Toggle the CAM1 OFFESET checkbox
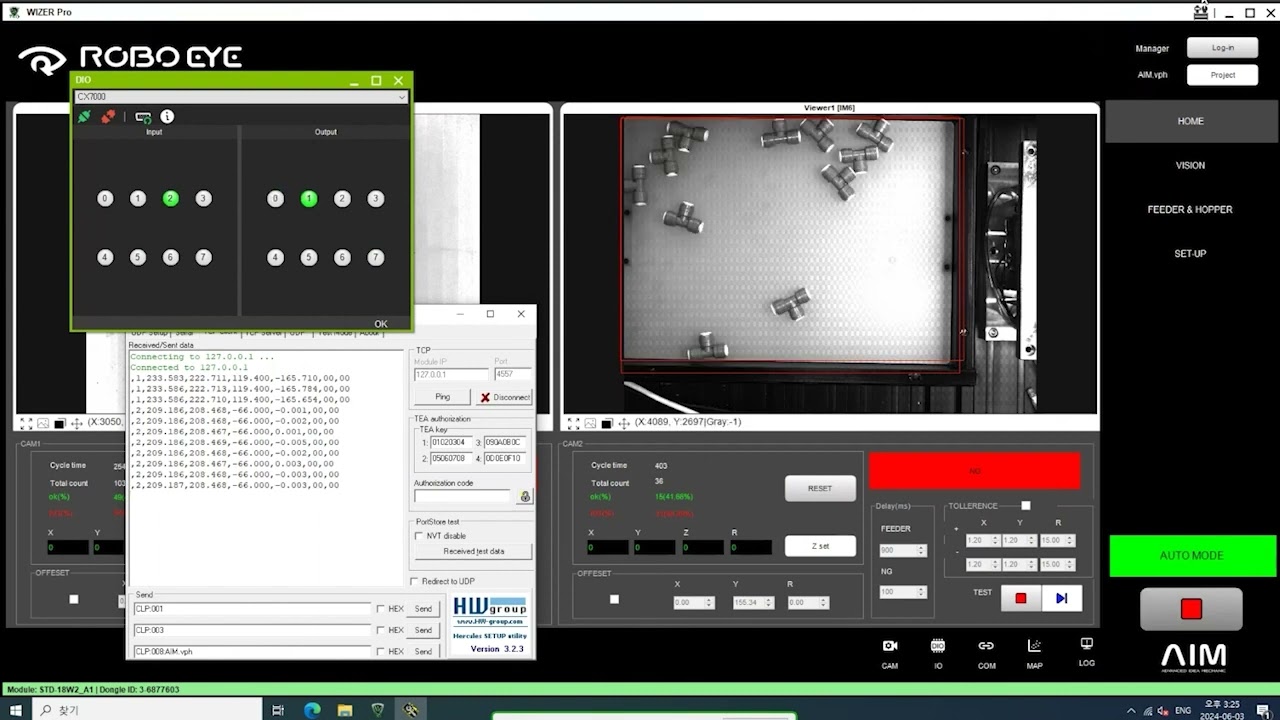 [73, 599]
